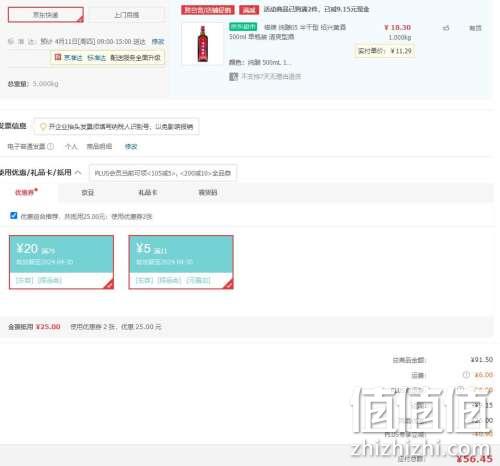Toggle the ¥20 coupon card

pos(61,262)
